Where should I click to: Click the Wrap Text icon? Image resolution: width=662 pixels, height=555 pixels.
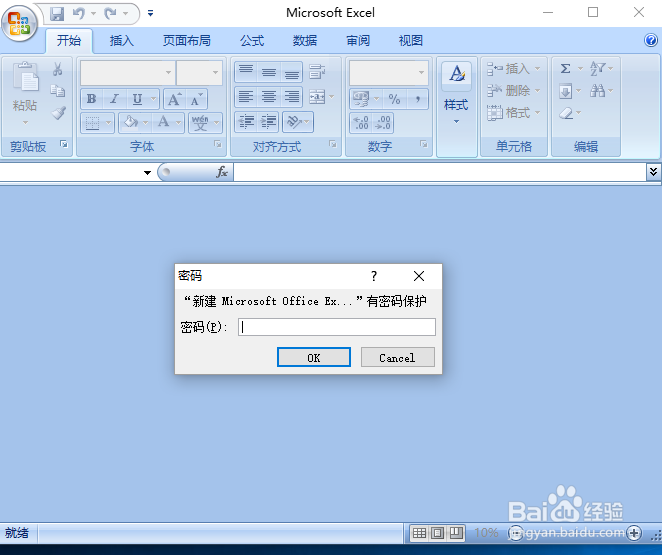pyautogui.click(x=317, y=72)
